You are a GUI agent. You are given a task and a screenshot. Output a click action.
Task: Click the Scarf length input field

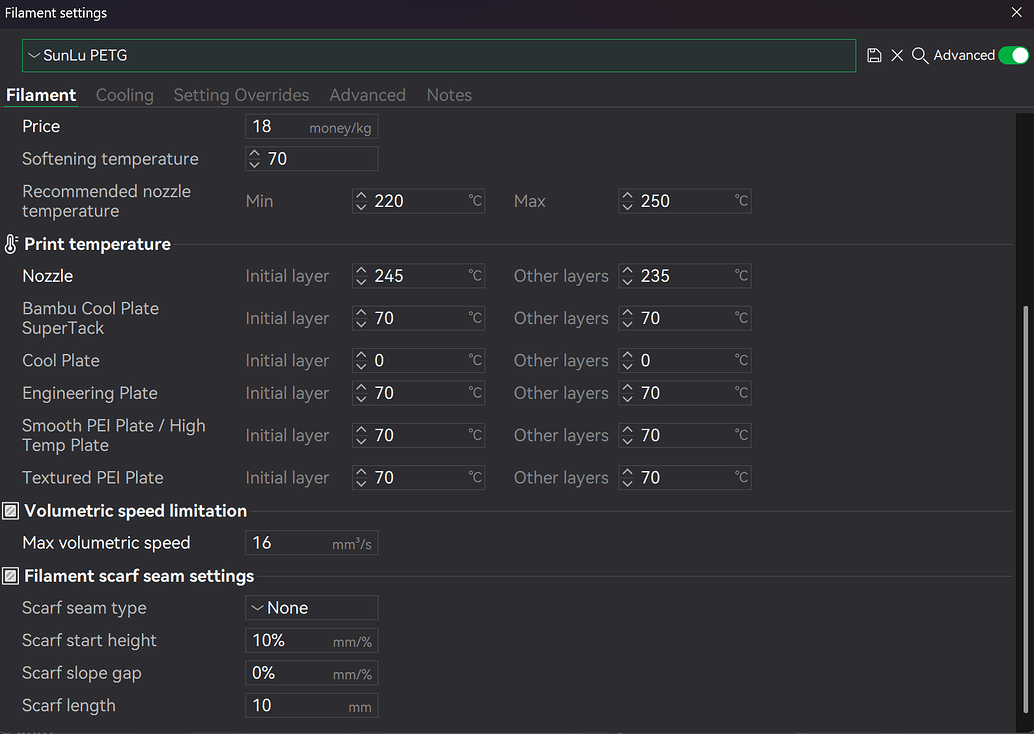(x=311, y=706)
